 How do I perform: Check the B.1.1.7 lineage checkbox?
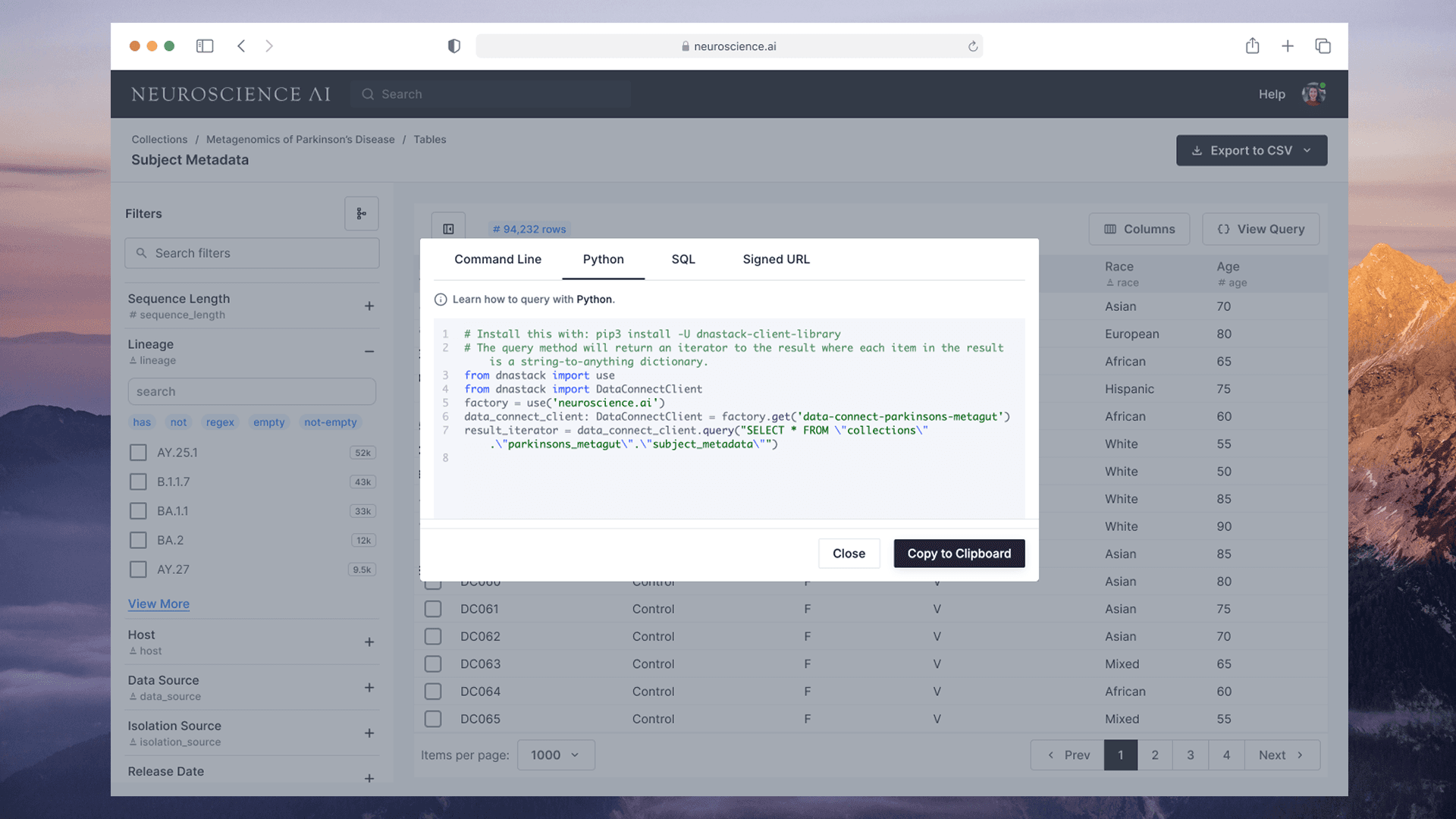point(138,482)
